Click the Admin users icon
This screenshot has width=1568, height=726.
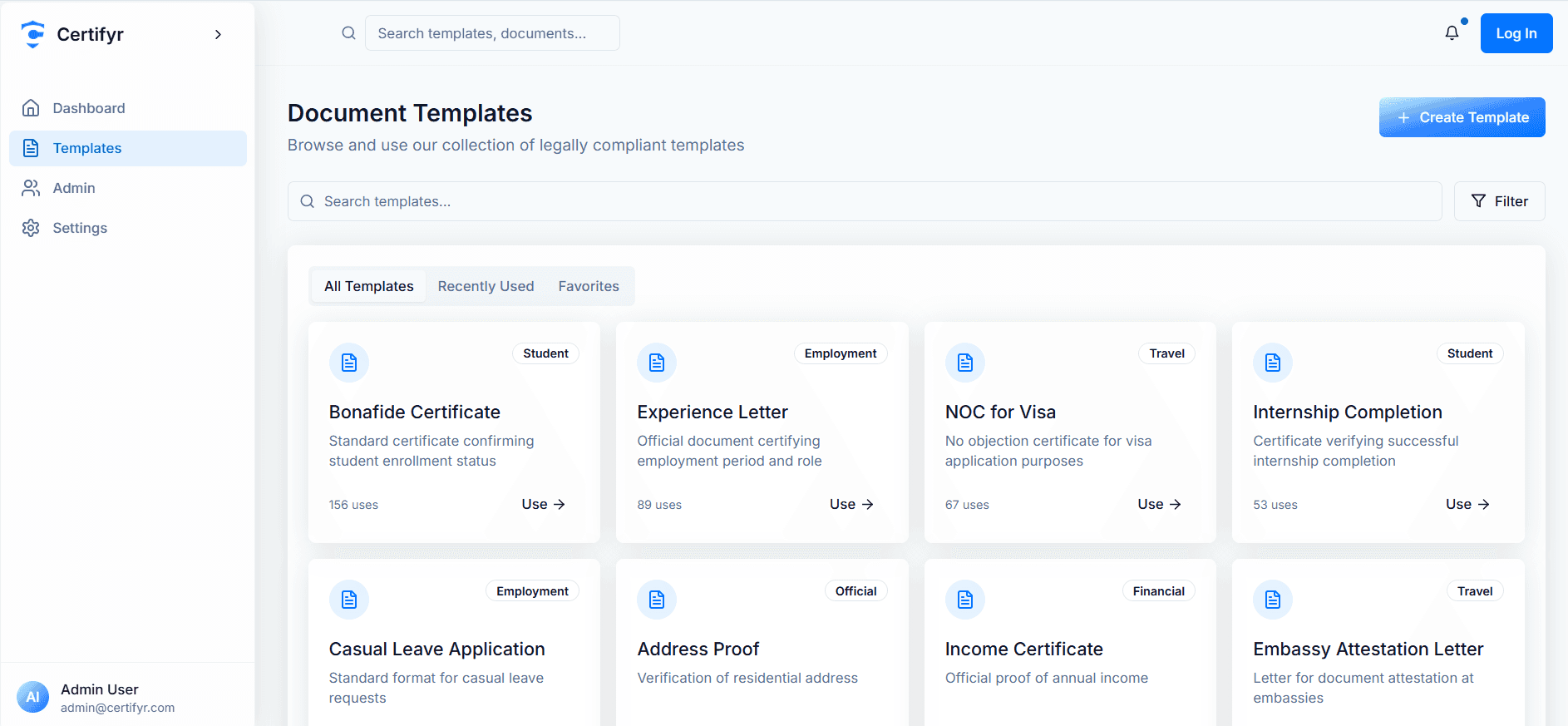point(31,188)
